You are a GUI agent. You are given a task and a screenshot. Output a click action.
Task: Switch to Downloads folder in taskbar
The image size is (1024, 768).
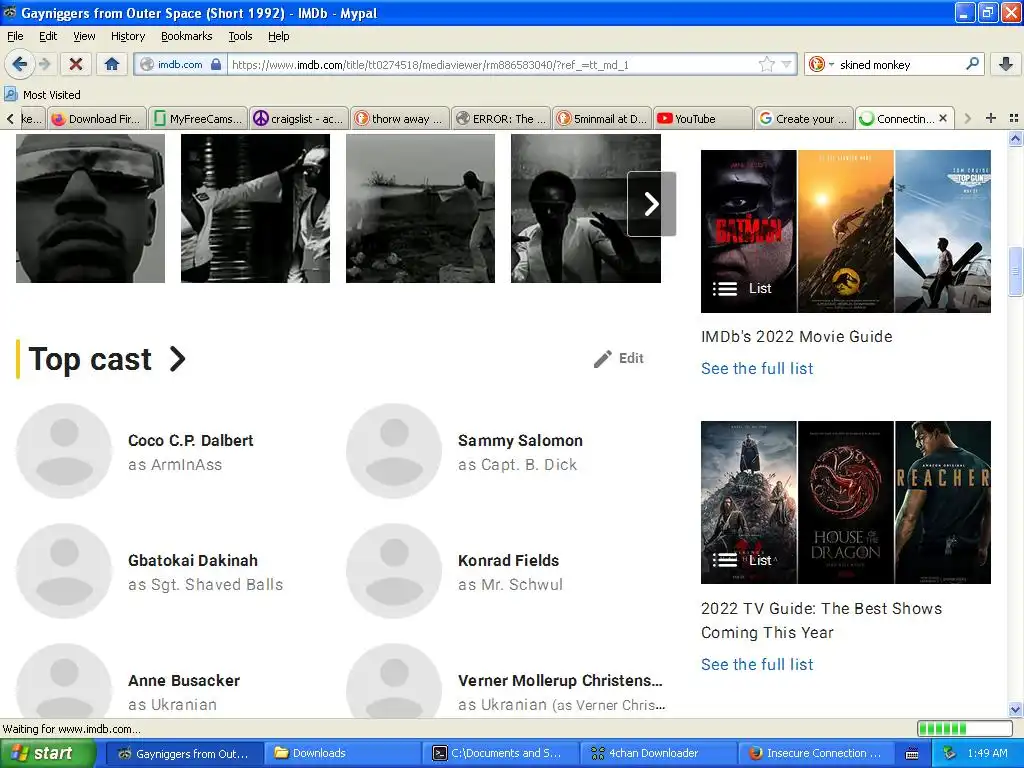(344, 753)
